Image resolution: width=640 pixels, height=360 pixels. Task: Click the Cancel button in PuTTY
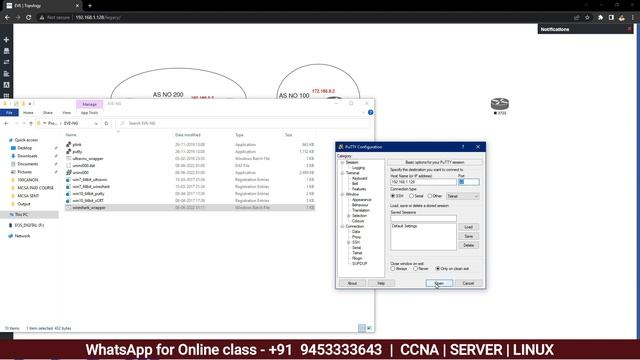(468, 283)
